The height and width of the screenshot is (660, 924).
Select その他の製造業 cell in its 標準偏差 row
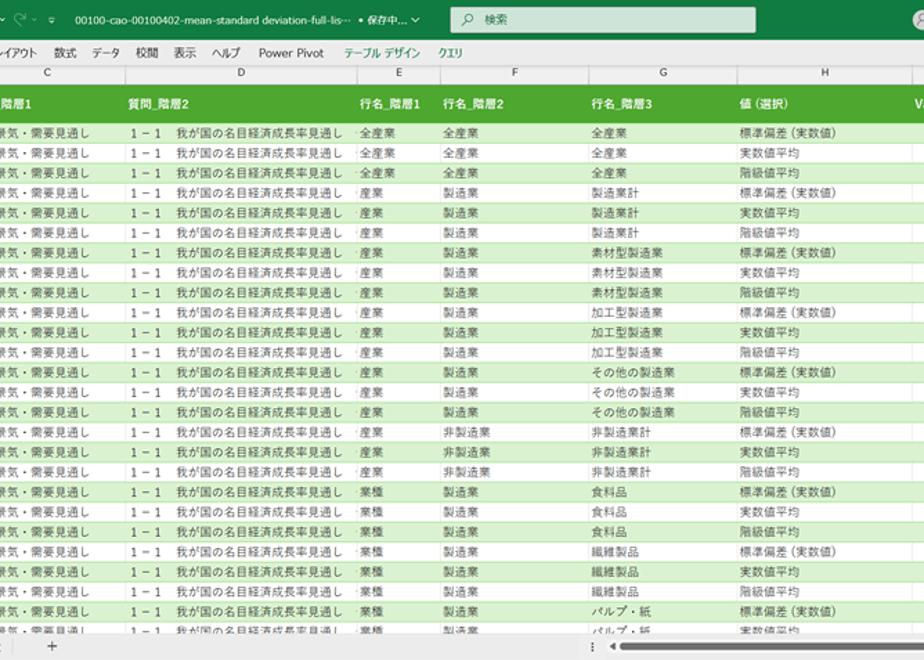pos(663,372)
